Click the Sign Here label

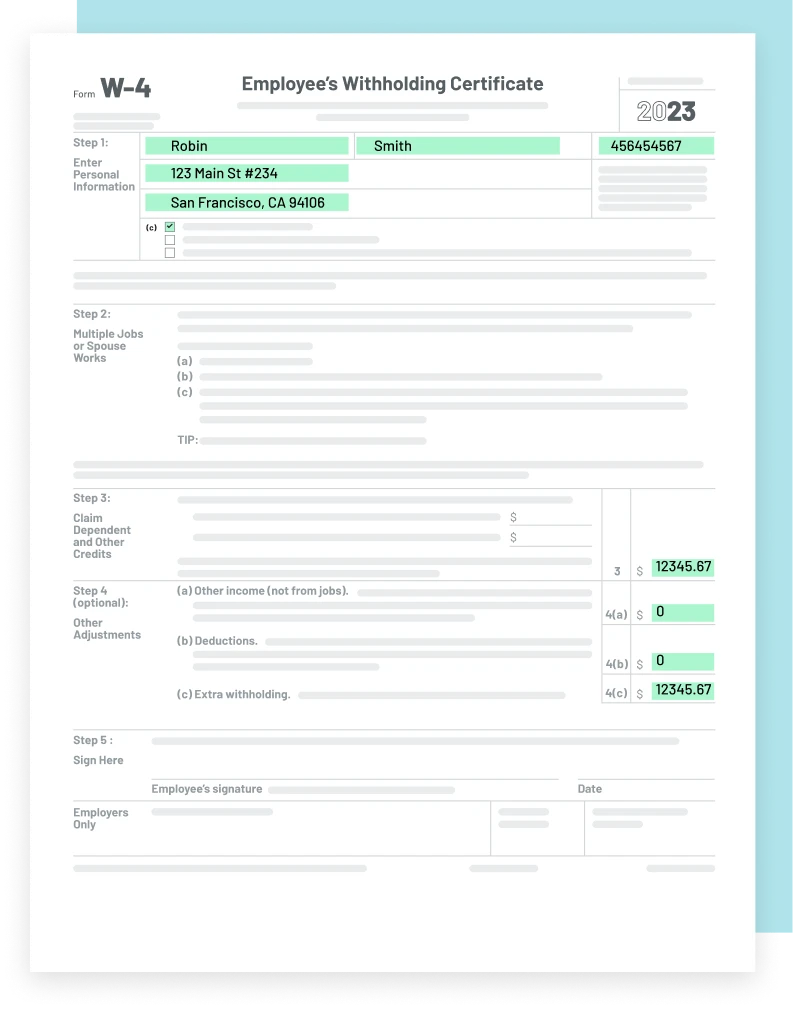98,760
